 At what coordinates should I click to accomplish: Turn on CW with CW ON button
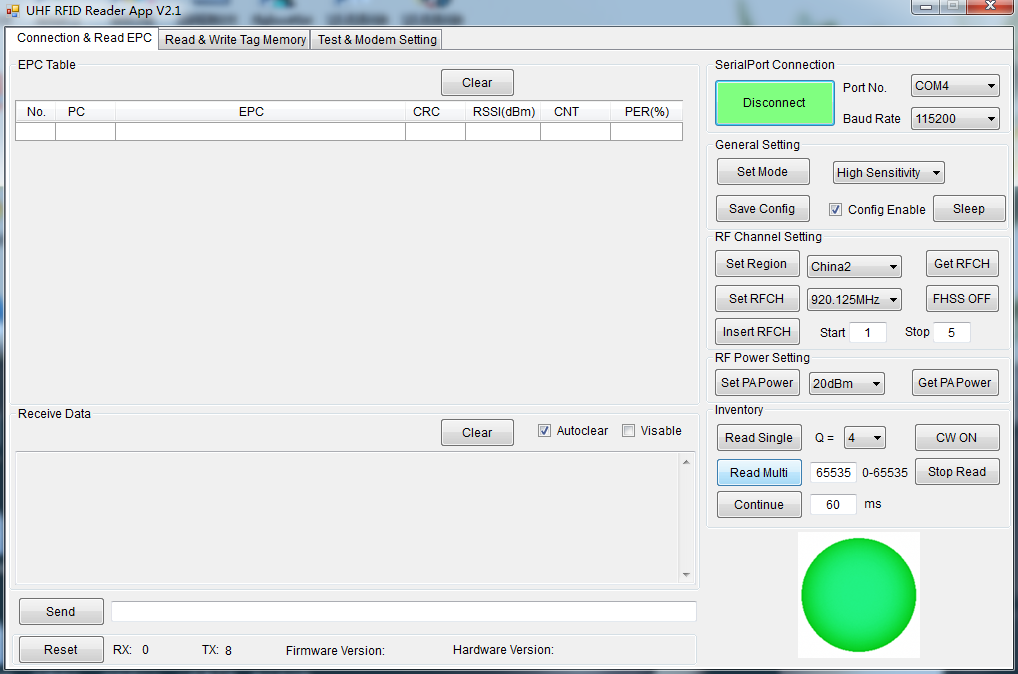956,438
